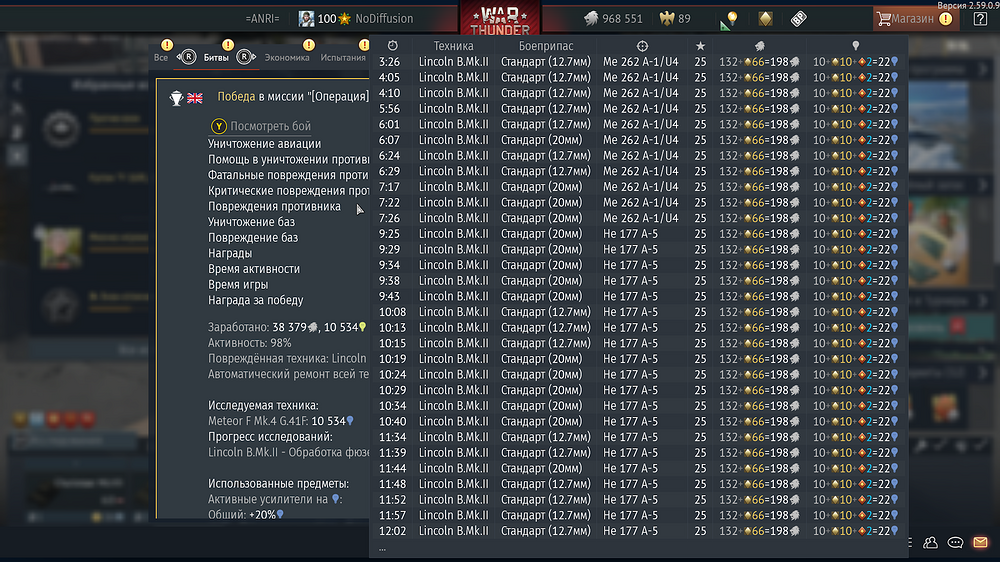
Task: Click the research lightbulb icon in top bar
Action: pos(732,18)
